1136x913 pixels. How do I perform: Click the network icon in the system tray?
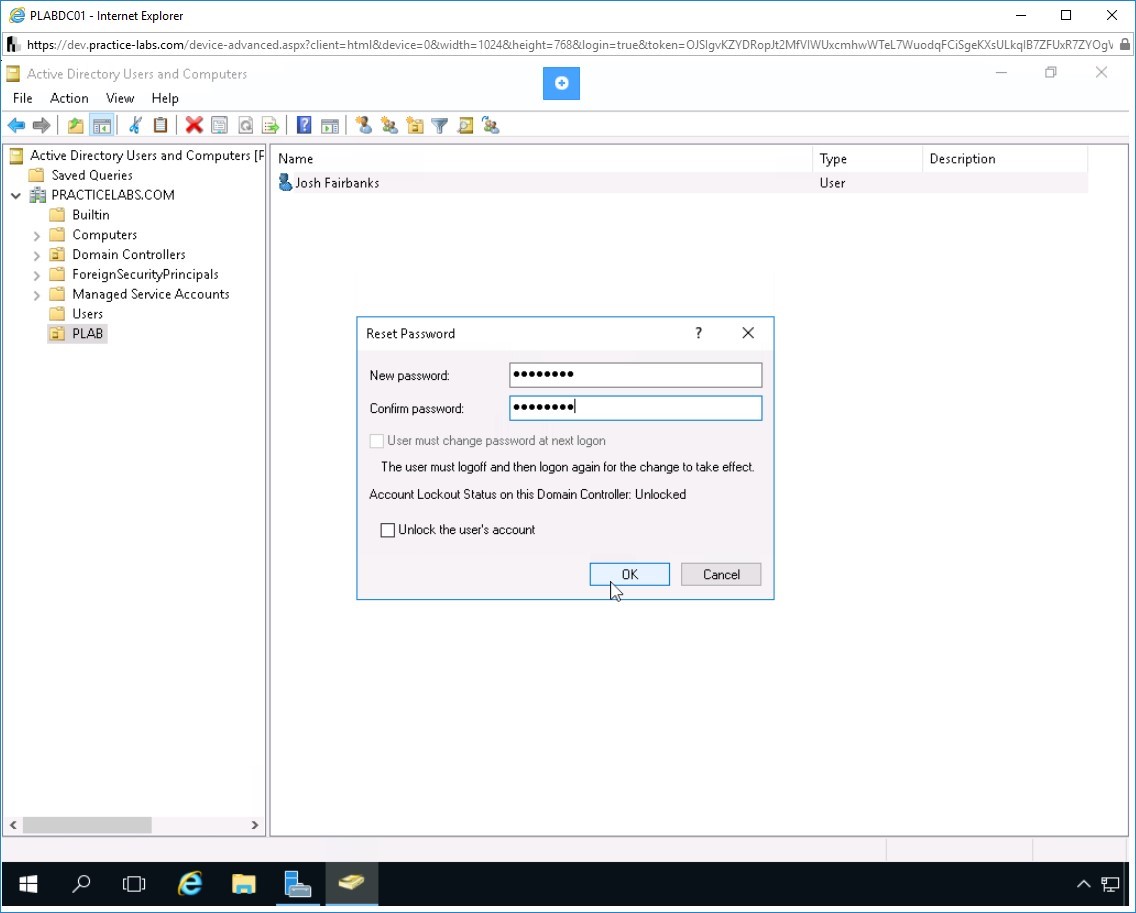click(1110, 883)
